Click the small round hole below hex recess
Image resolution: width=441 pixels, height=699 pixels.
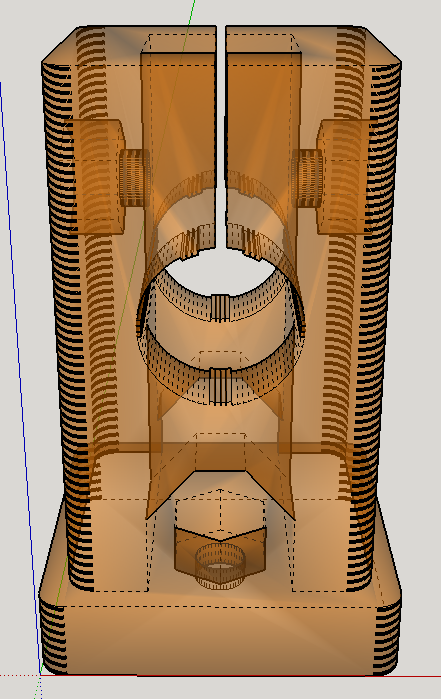tap(220, 565)
